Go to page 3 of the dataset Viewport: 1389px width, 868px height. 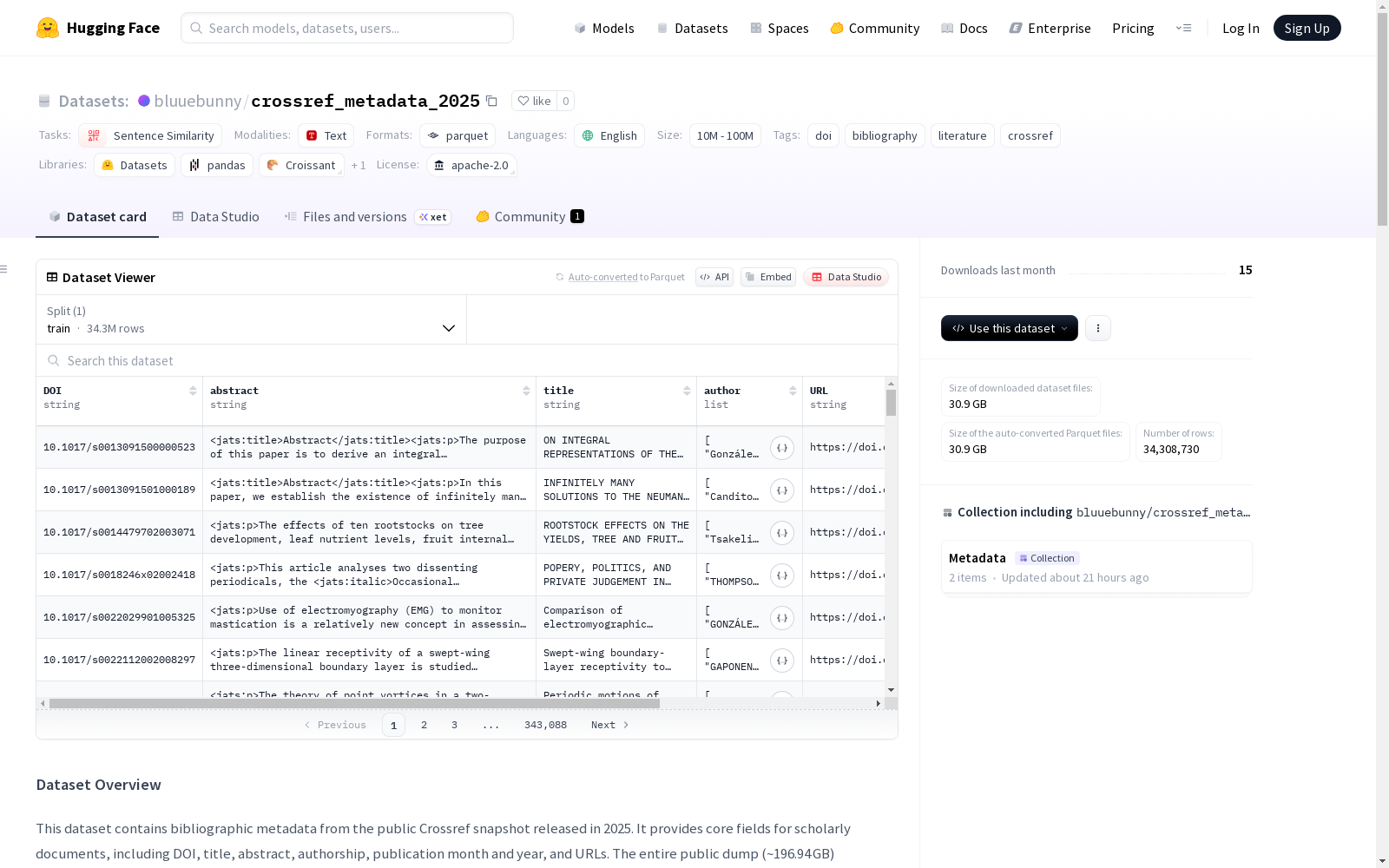pos(454,725)
